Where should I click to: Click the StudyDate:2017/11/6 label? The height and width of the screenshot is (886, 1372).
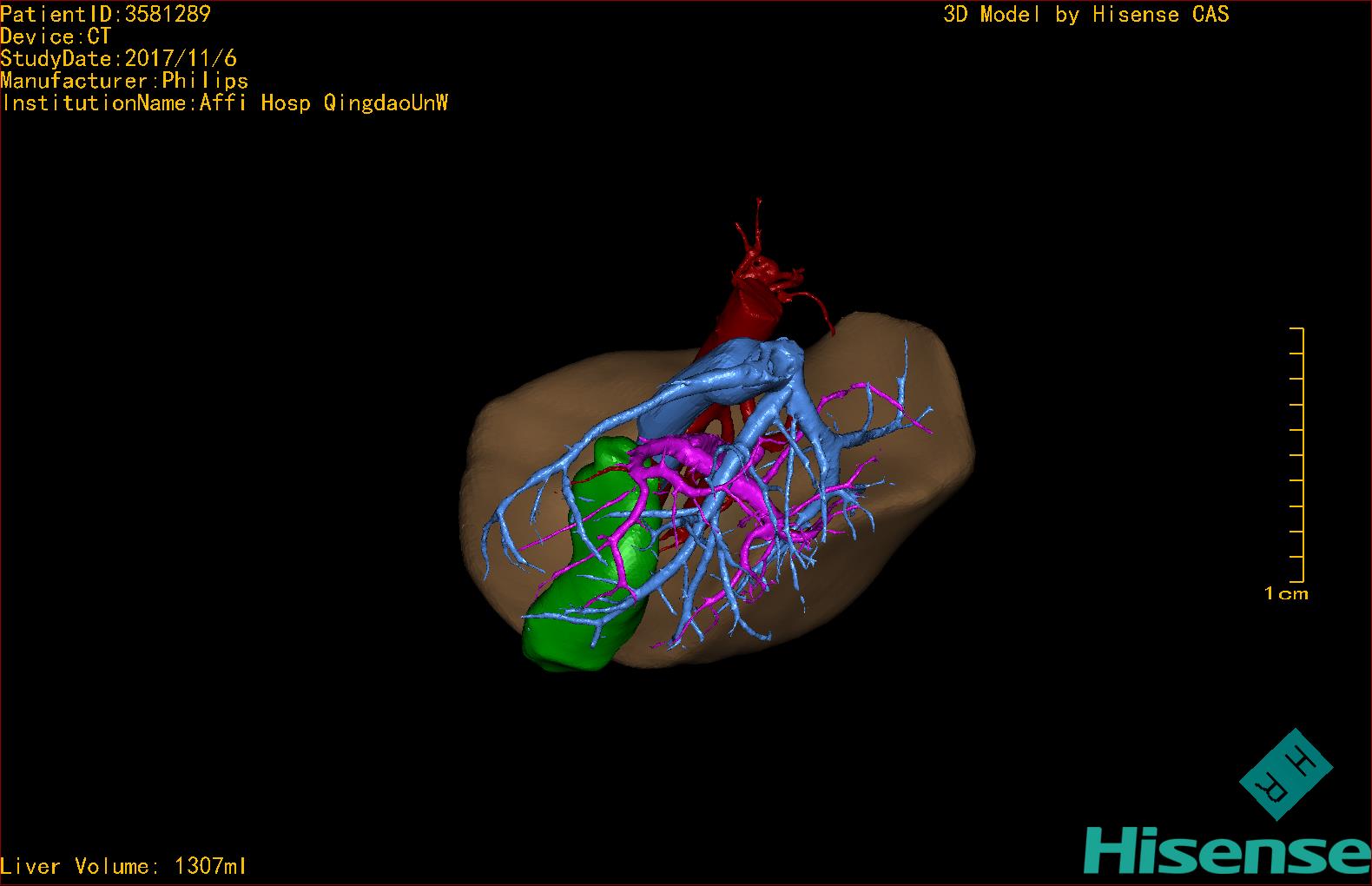118,59
